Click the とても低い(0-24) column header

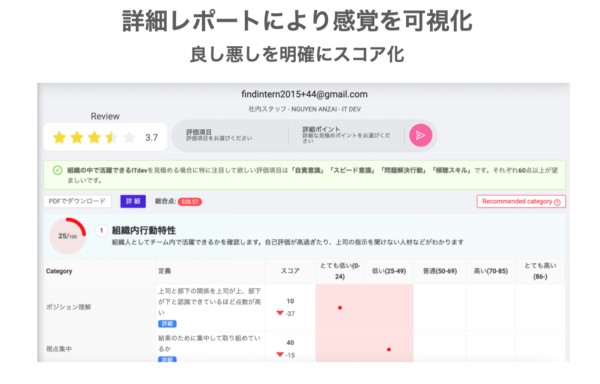point(340,271)
